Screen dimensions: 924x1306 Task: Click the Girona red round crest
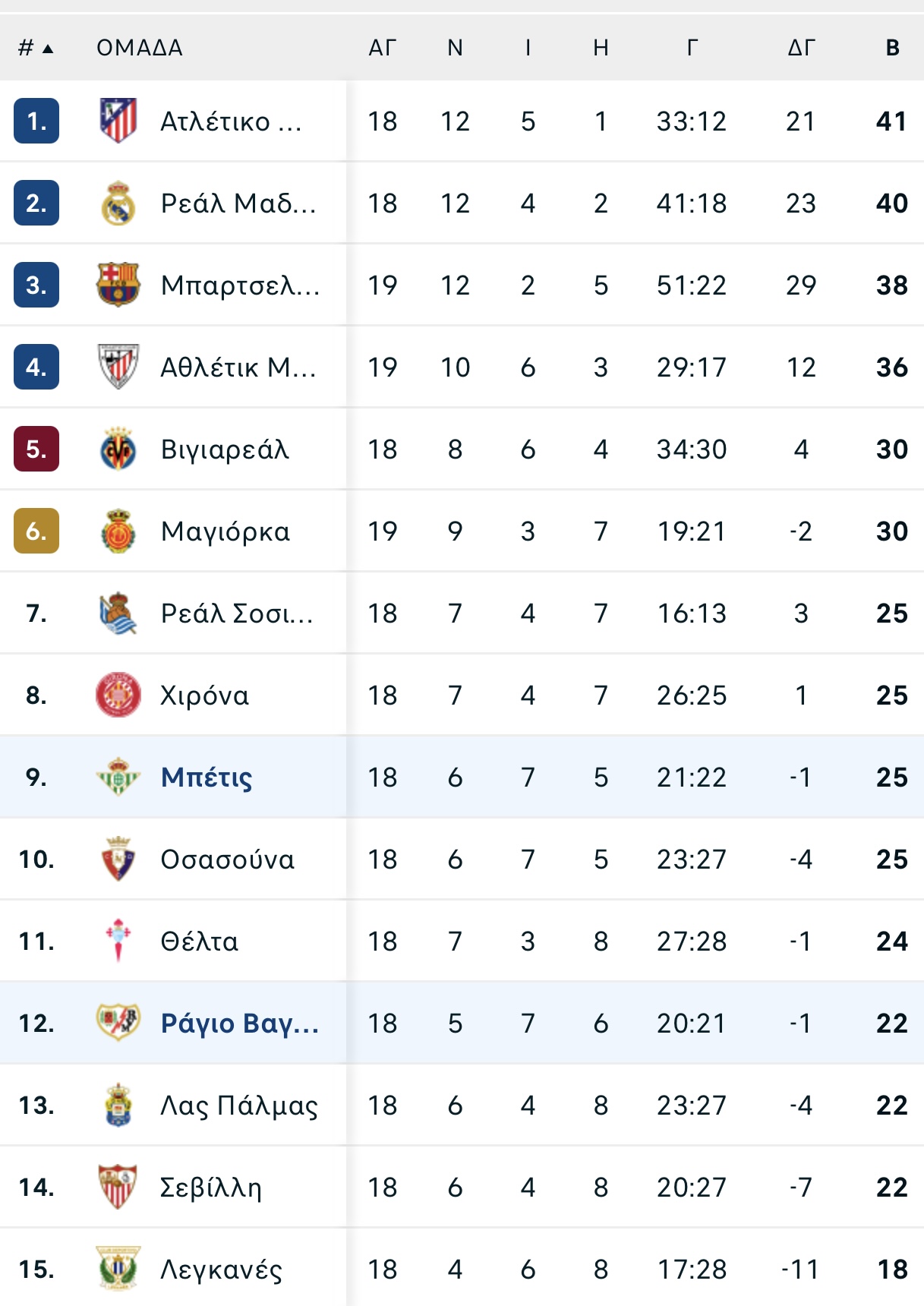click(x=118, y=695)
